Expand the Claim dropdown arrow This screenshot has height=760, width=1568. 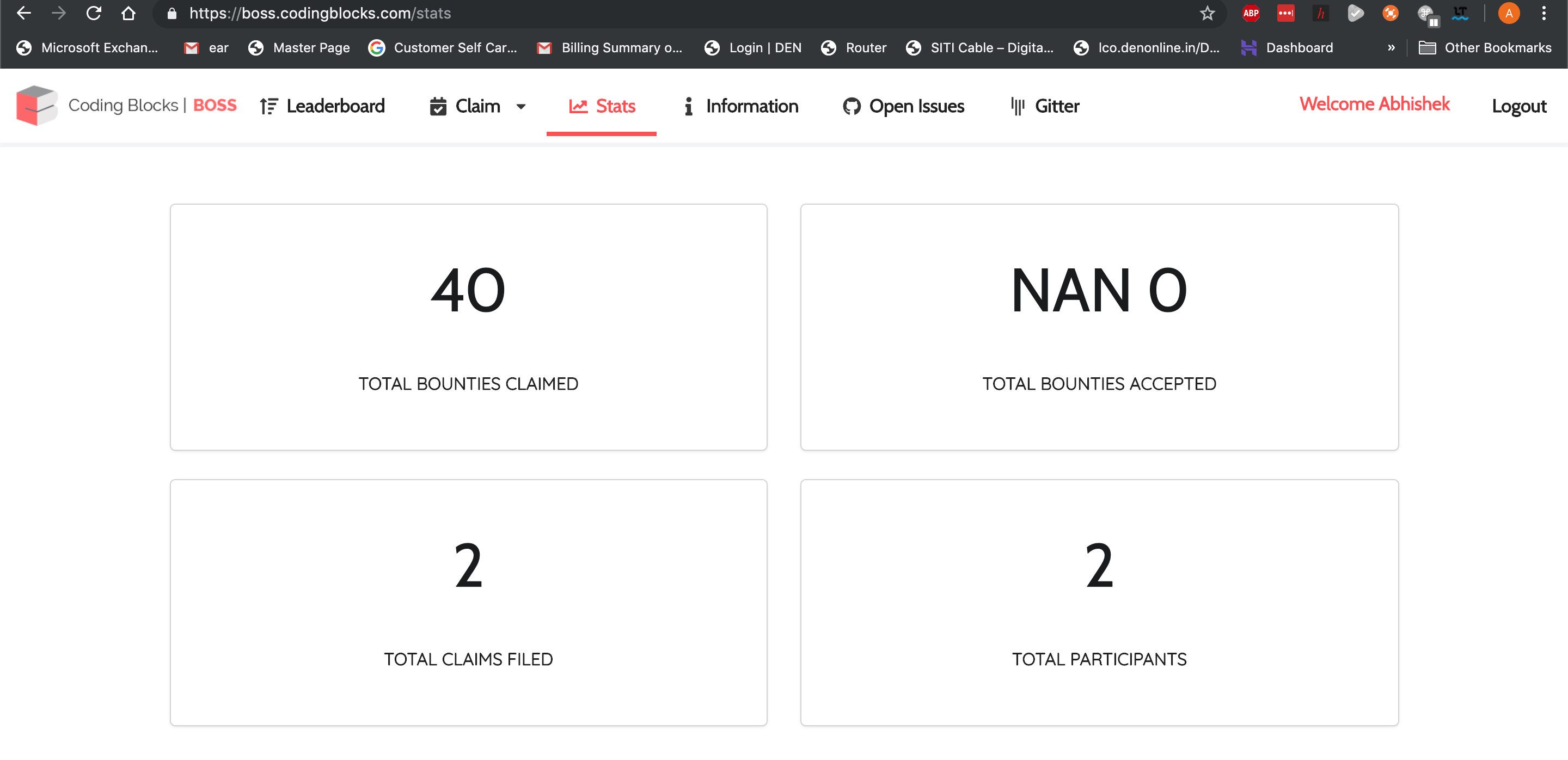521,107
